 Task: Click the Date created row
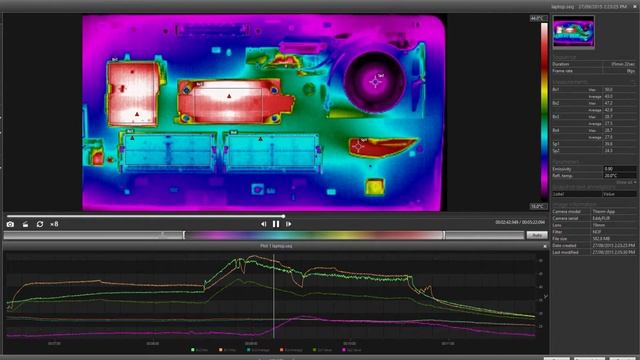pyautogui.click(x=594, y=245)
